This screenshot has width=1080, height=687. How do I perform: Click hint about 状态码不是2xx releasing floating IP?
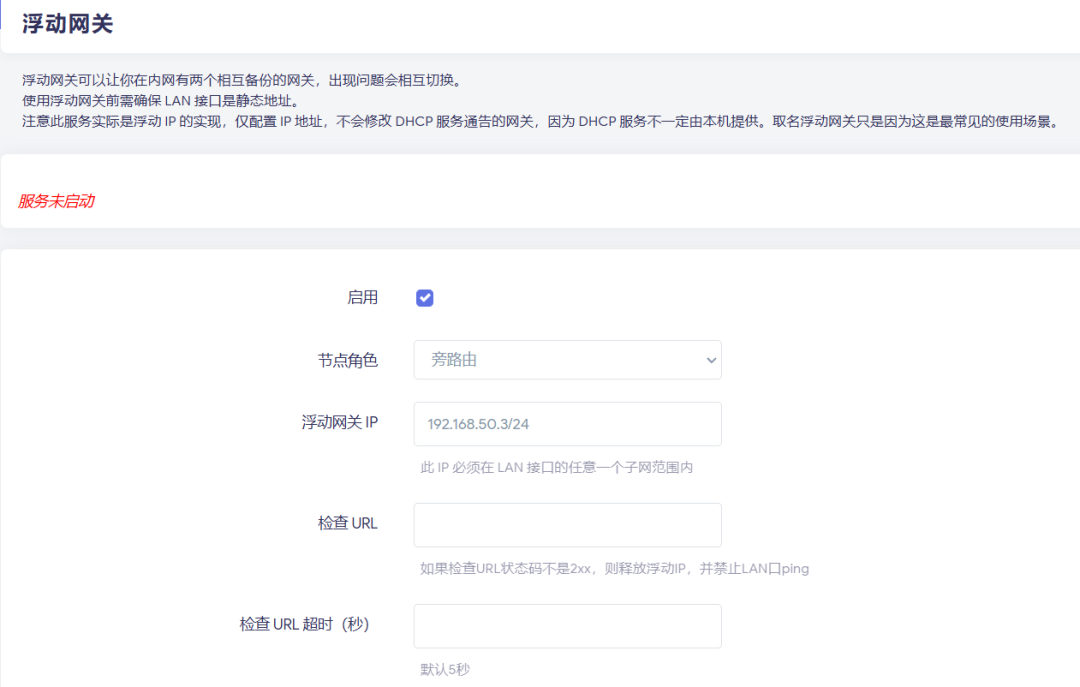click(x=614, y=569)
